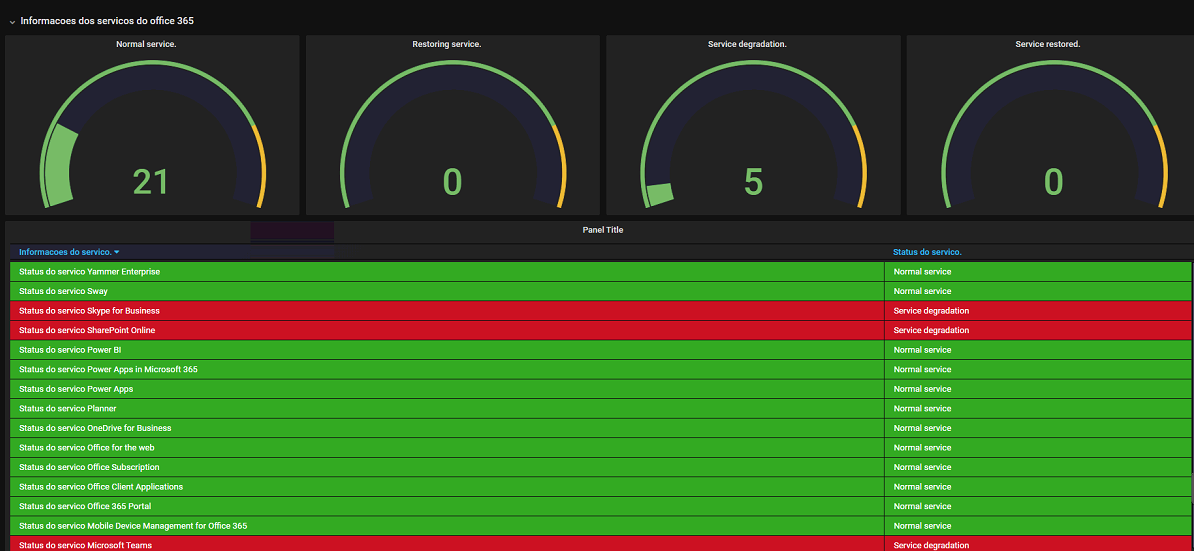This screenshot has height=551, width=1194.
Task: Click Normal service status for OneDrive for Business
Action: pyautogui.click(x=922, y=428)
